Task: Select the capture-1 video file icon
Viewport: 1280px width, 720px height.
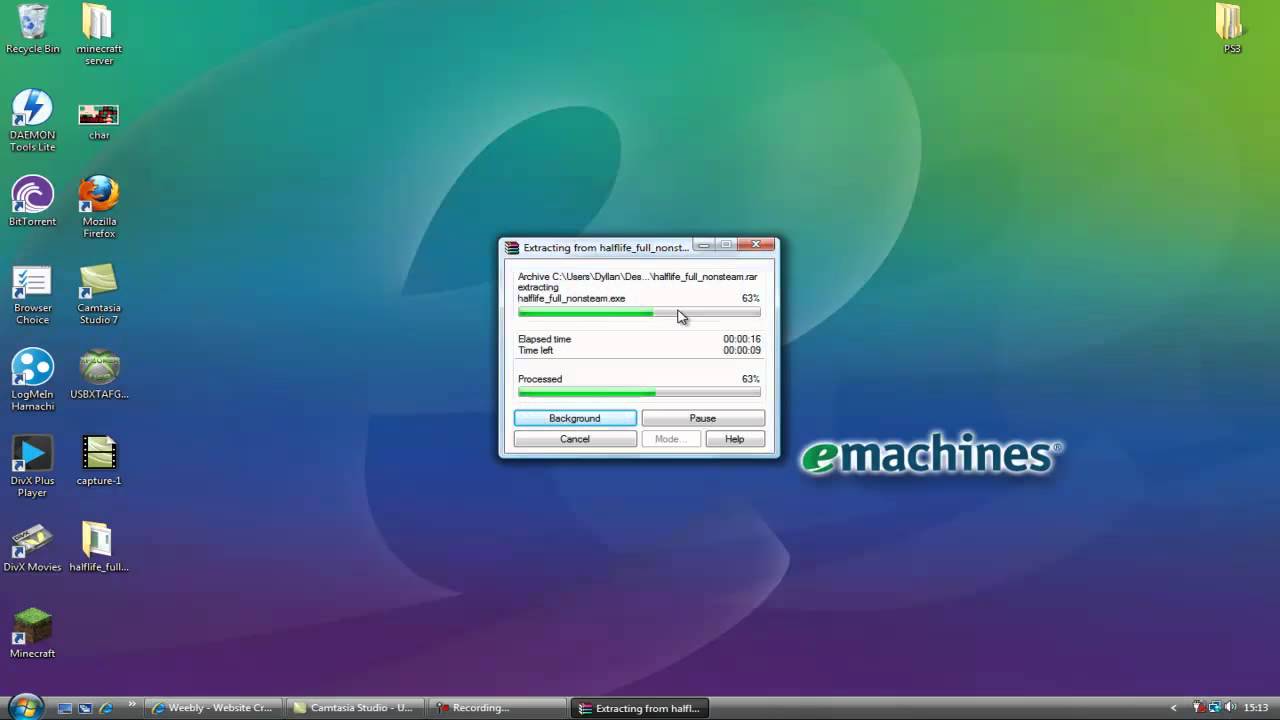Action: click(99, 461)
